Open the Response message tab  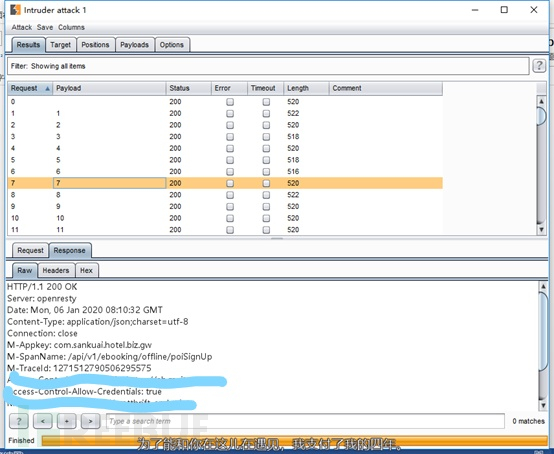point(70,250)
